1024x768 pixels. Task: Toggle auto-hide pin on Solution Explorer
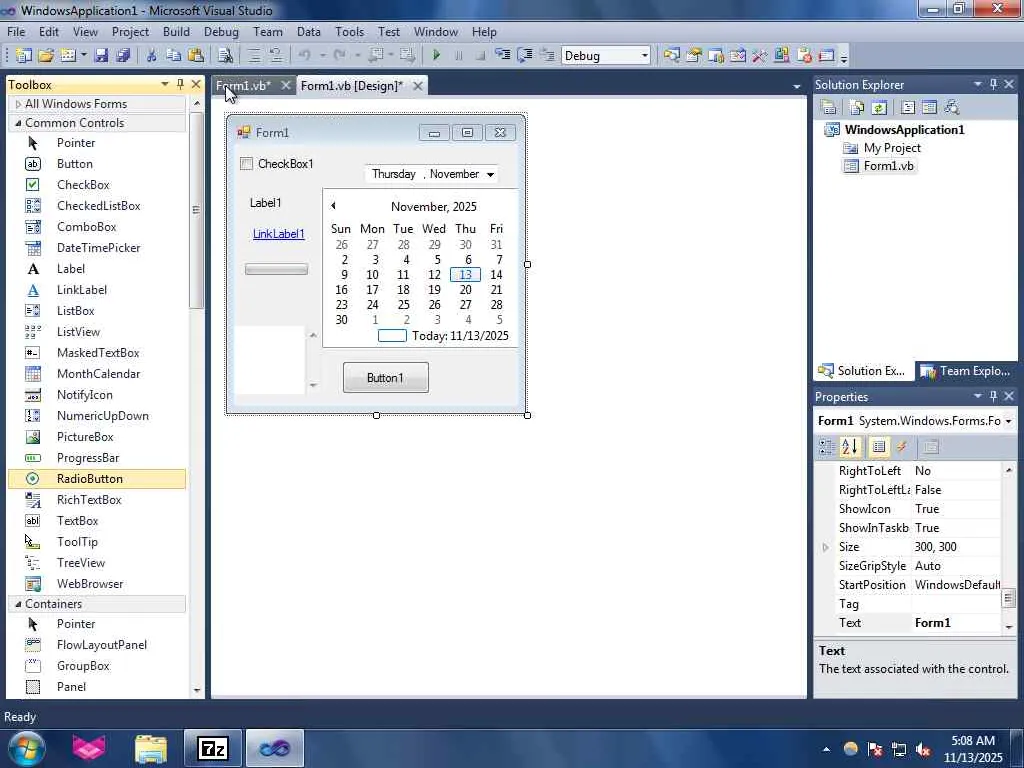993,84
